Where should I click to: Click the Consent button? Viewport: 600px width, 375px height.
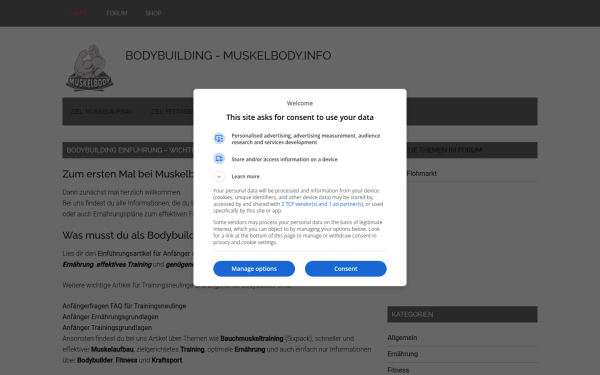pyautogui.click(x=346, y=269)
